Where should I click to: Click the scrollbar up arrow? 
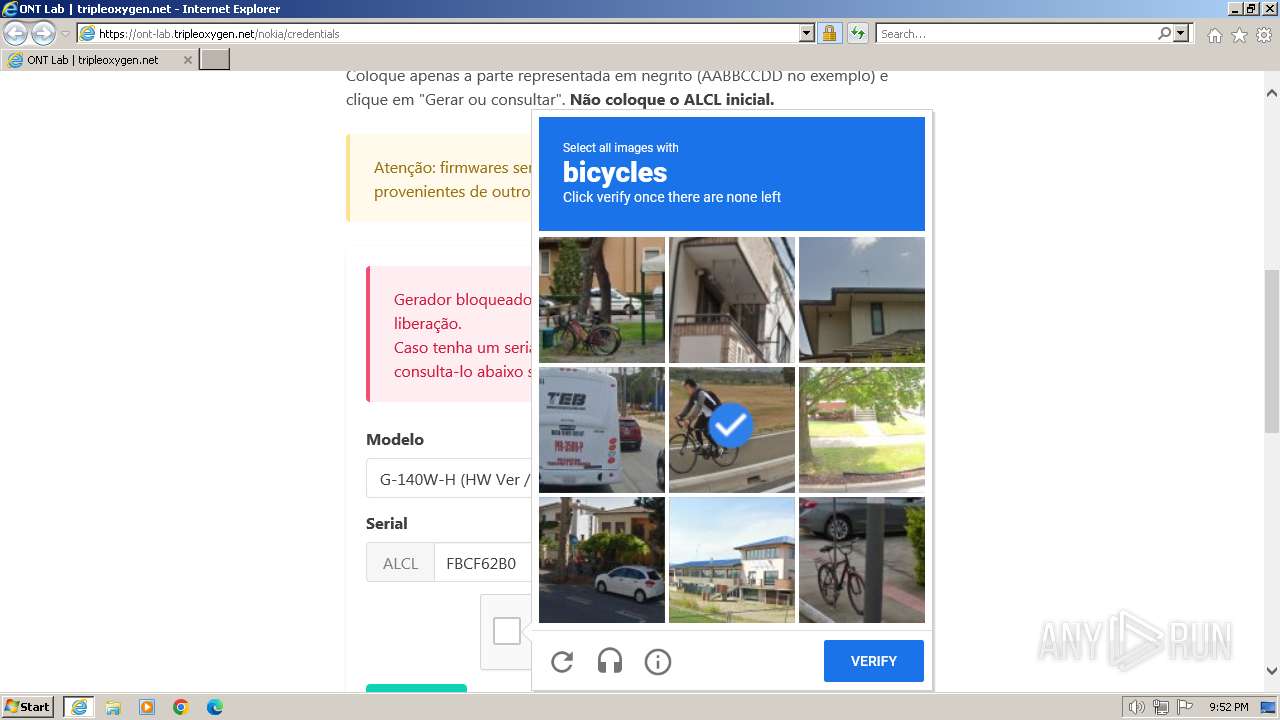click(x=1272, y=93)
